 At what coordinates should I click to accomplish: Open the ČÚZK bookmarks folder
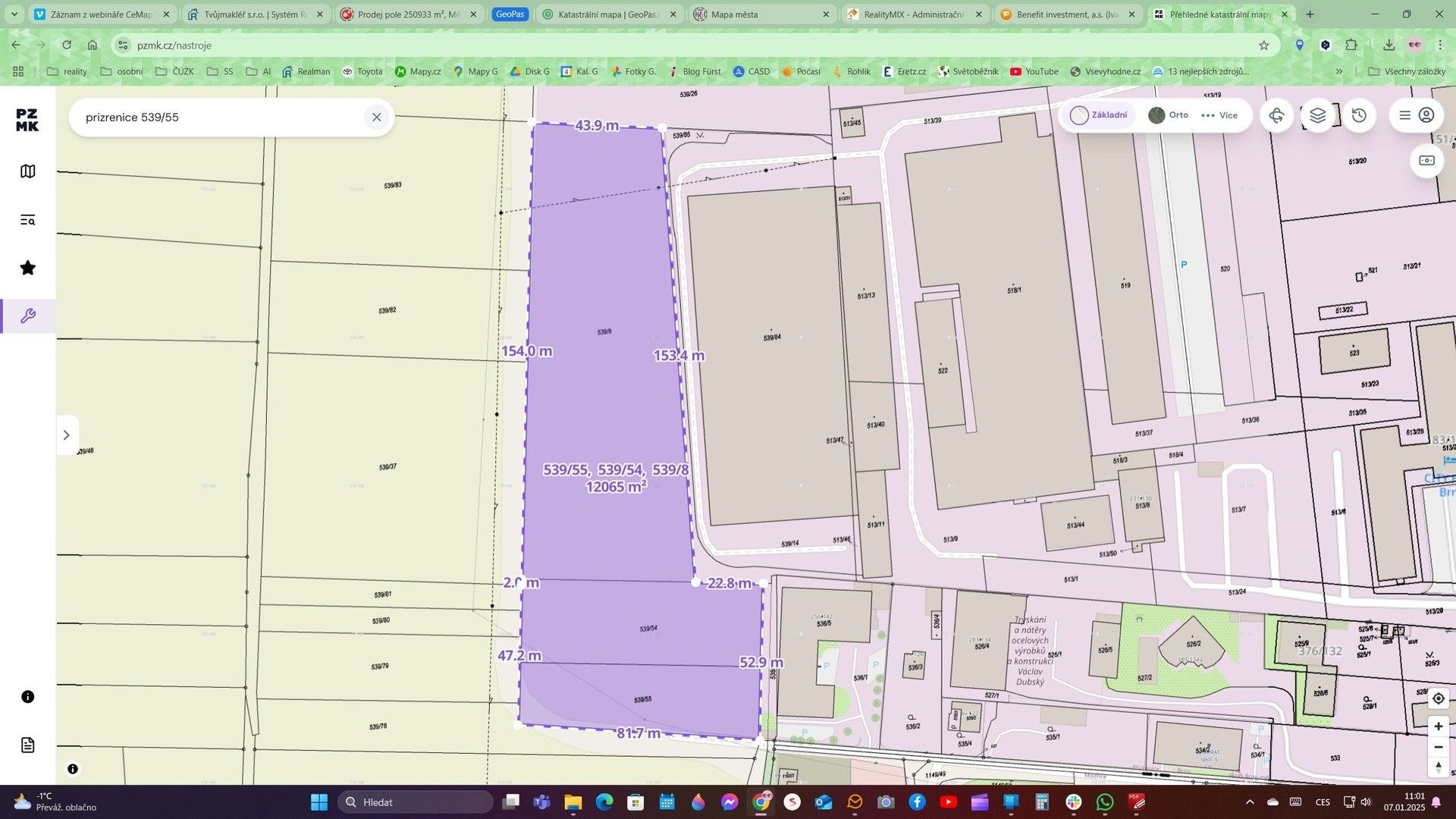pos(174,71)
